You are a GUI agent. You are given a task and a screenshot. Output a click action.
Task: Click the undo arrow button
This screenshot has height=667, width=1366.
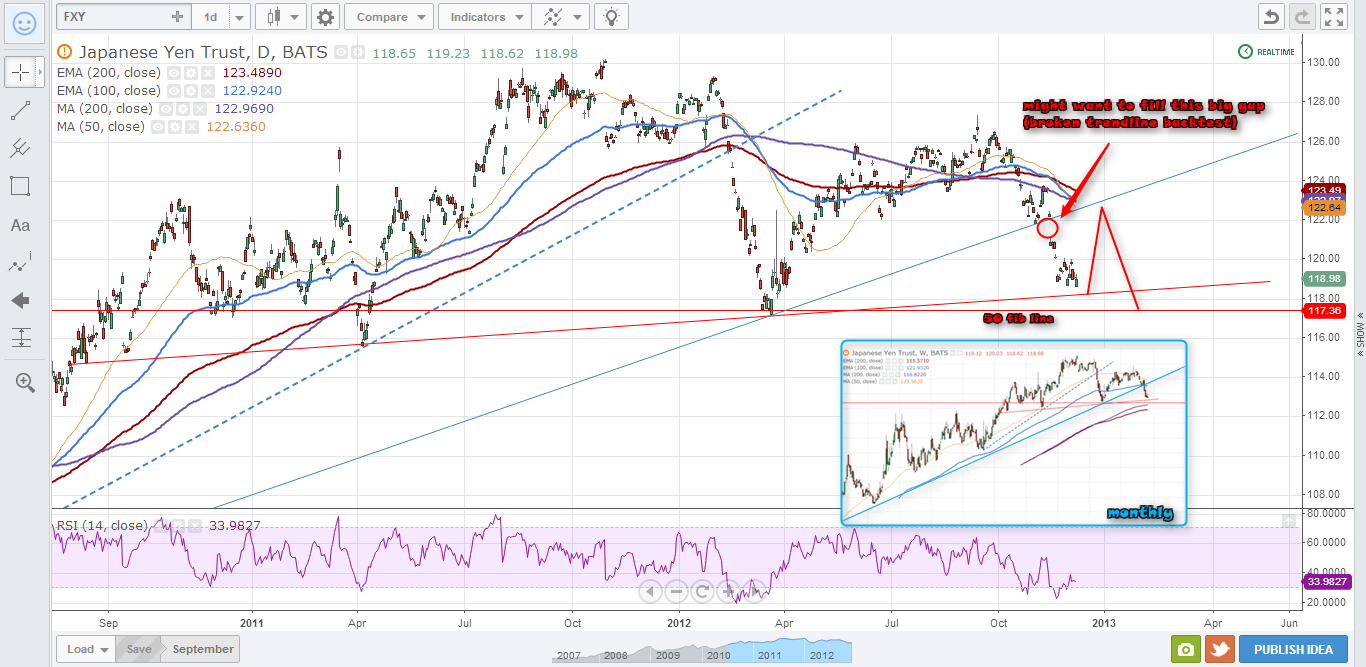tap(1271, 17)
